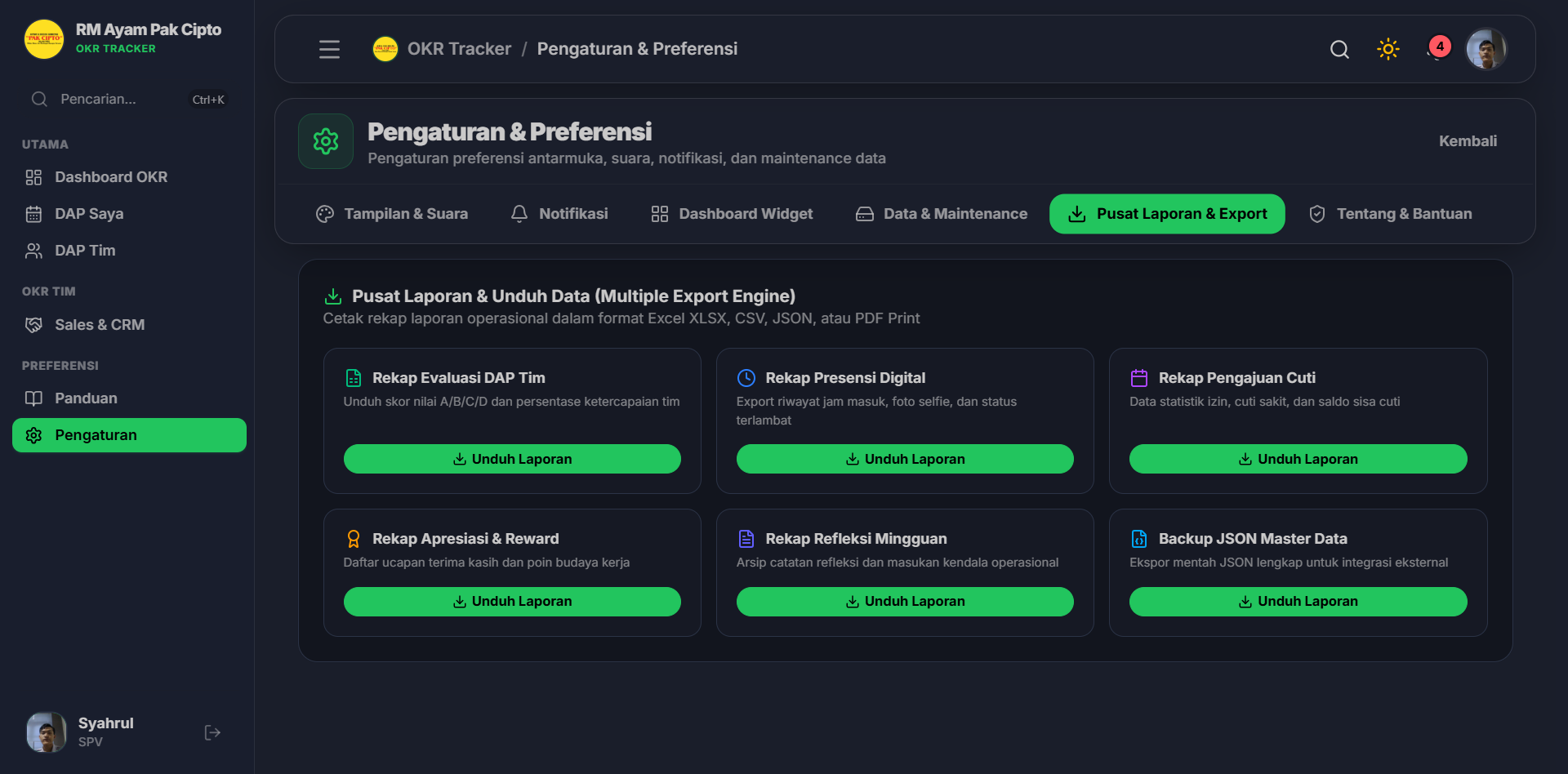1568x774 pixels.
Task: Switch to Tampilan & Suara tab
Action: tap(392, 214)
